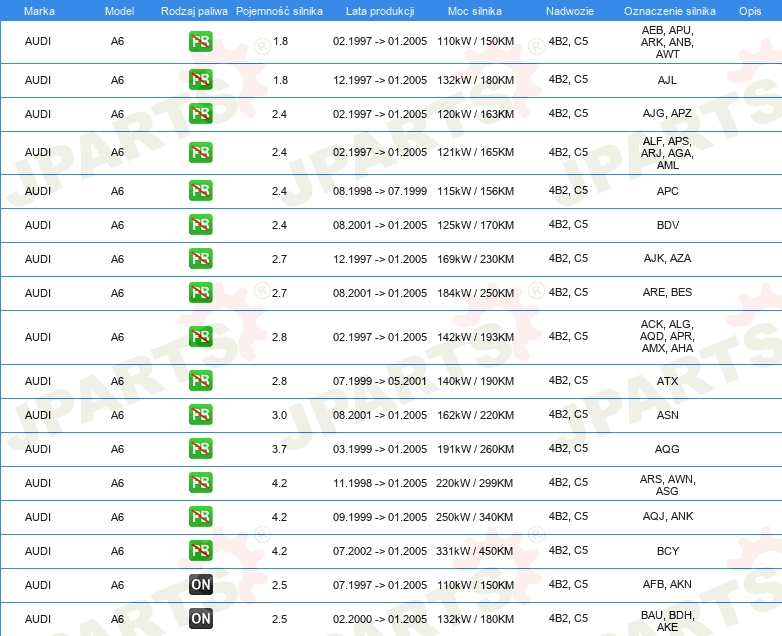Click power value 331kW / 450KM

coord(474,551)
